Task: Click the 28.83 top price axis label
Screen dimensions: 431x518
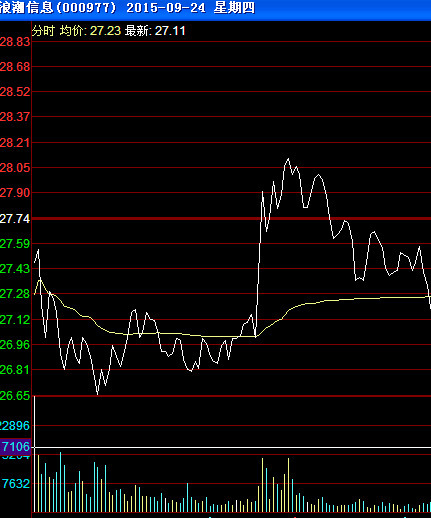Action: tap(15, 42)
